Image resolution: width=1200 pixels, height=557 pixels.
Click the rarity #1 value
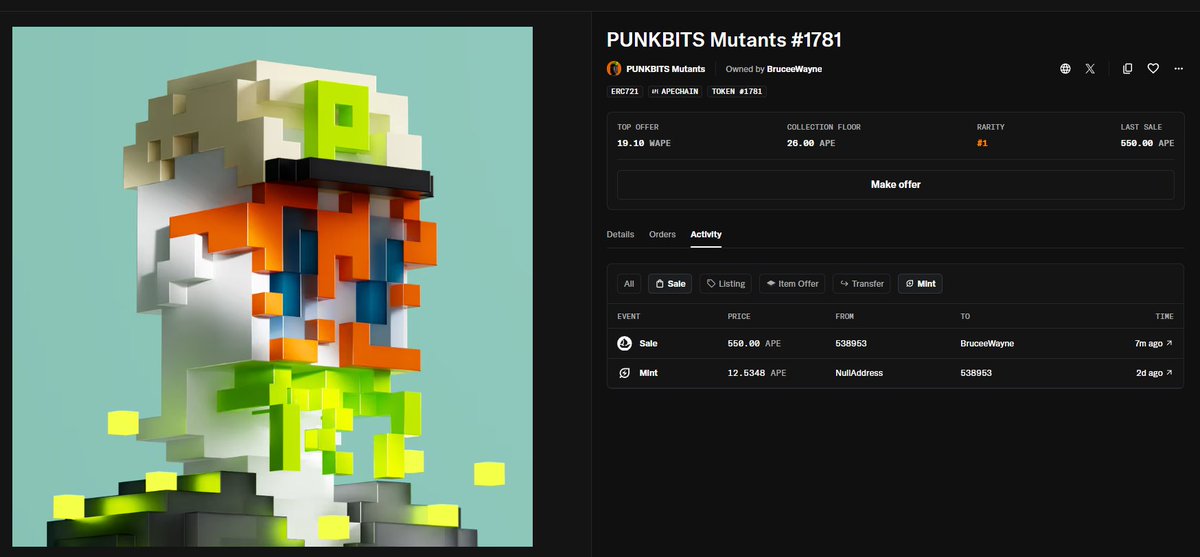[x=983, y=143]
